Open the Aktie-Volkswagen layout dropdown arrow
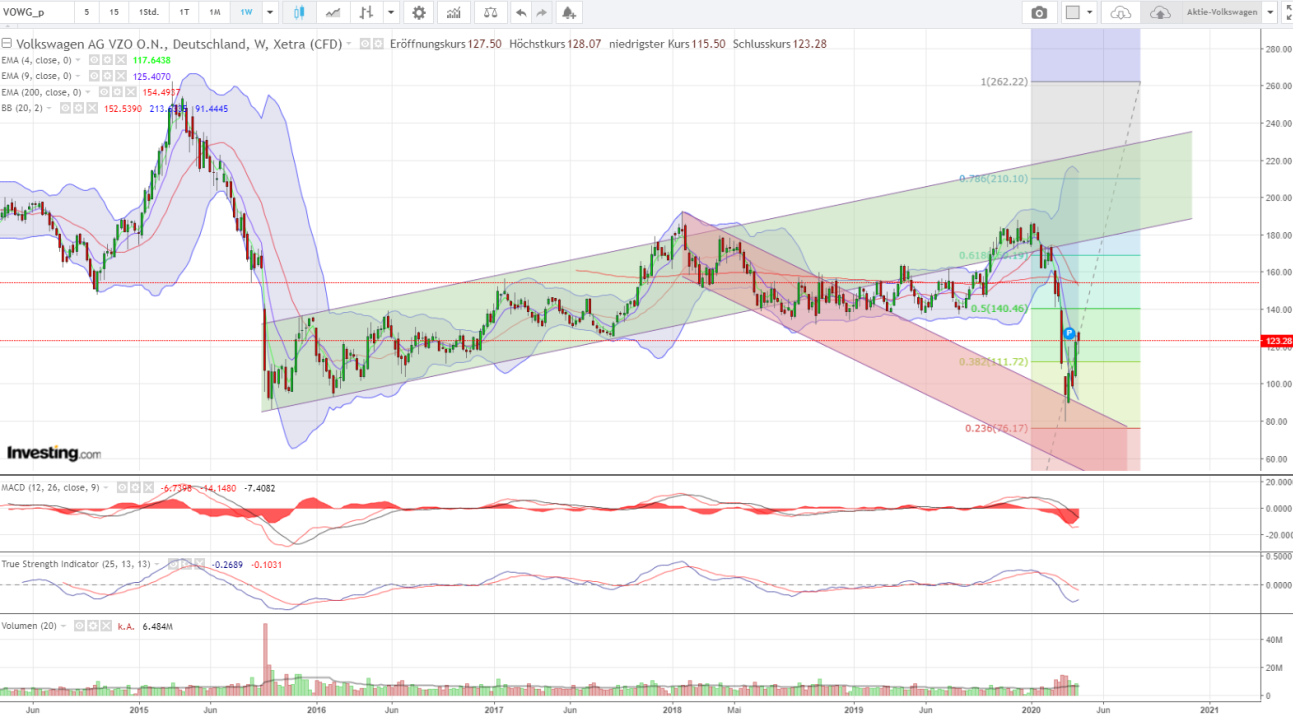The image size is (1293, 714). pos(1271,13)
